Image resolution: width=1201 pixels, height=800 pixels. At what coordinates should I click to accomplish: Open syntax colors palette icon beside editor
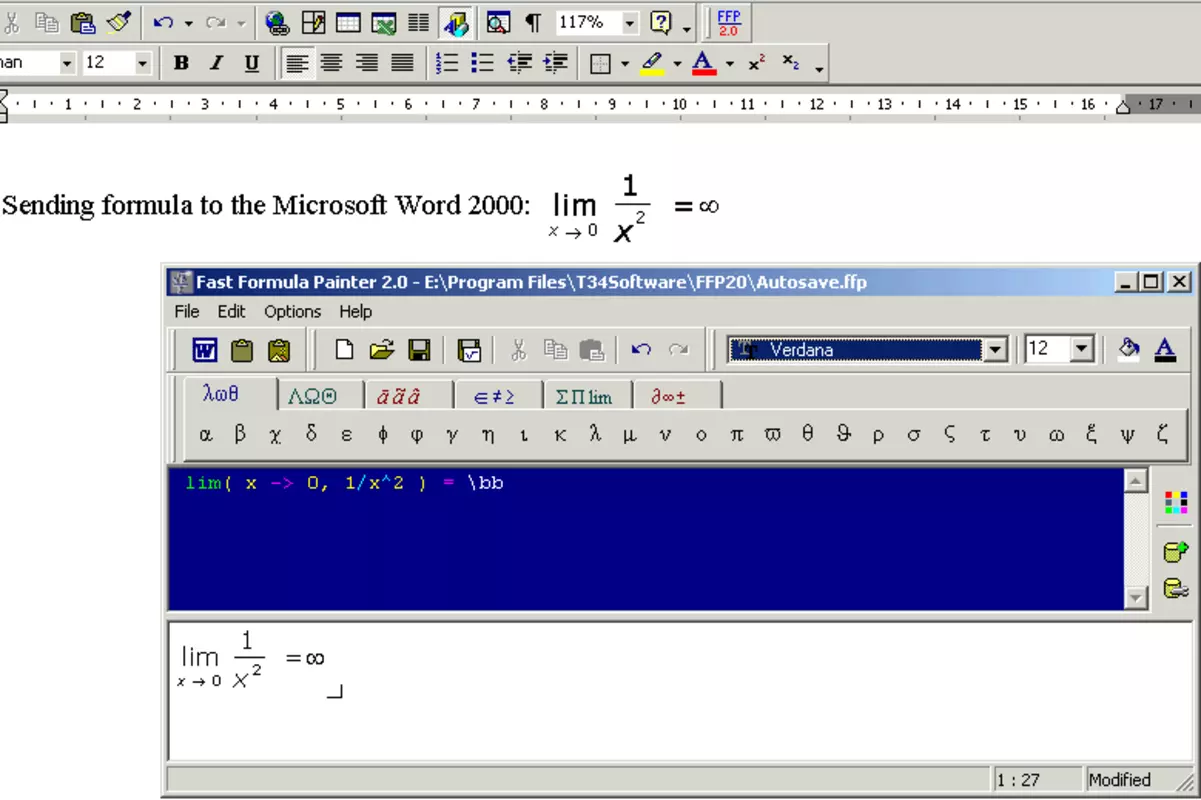[x=1176, y=503]
